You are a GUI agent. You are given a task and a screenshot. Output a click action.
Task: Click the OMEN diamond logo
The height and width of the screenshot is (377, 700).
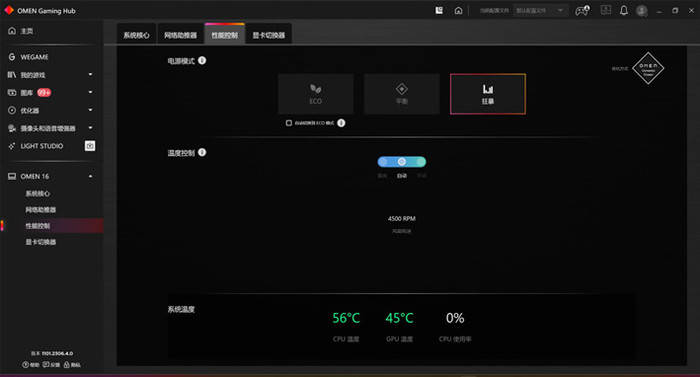648,68
